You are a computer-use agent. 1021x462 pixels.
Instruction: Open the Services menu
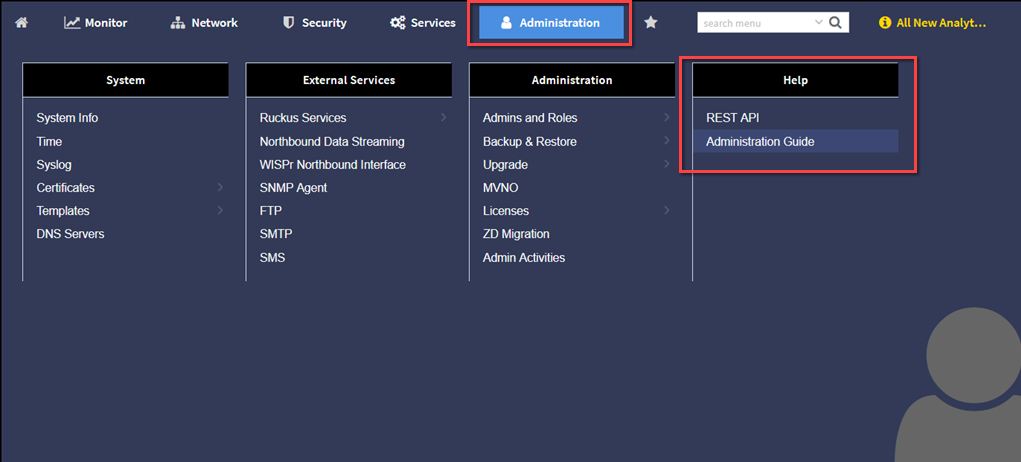[x=423, y=23]
